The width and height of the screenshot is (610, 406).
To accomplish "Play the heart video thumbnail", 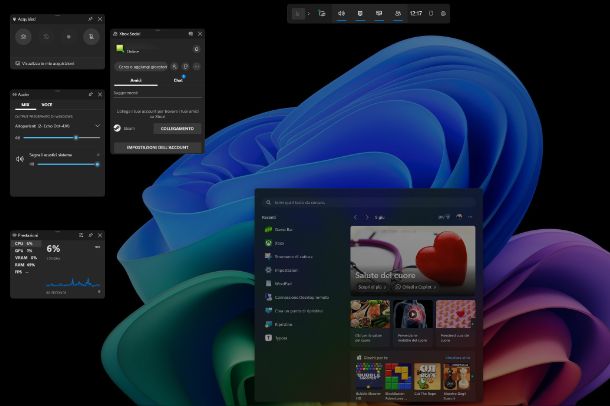I will click(x=413, y=313).
